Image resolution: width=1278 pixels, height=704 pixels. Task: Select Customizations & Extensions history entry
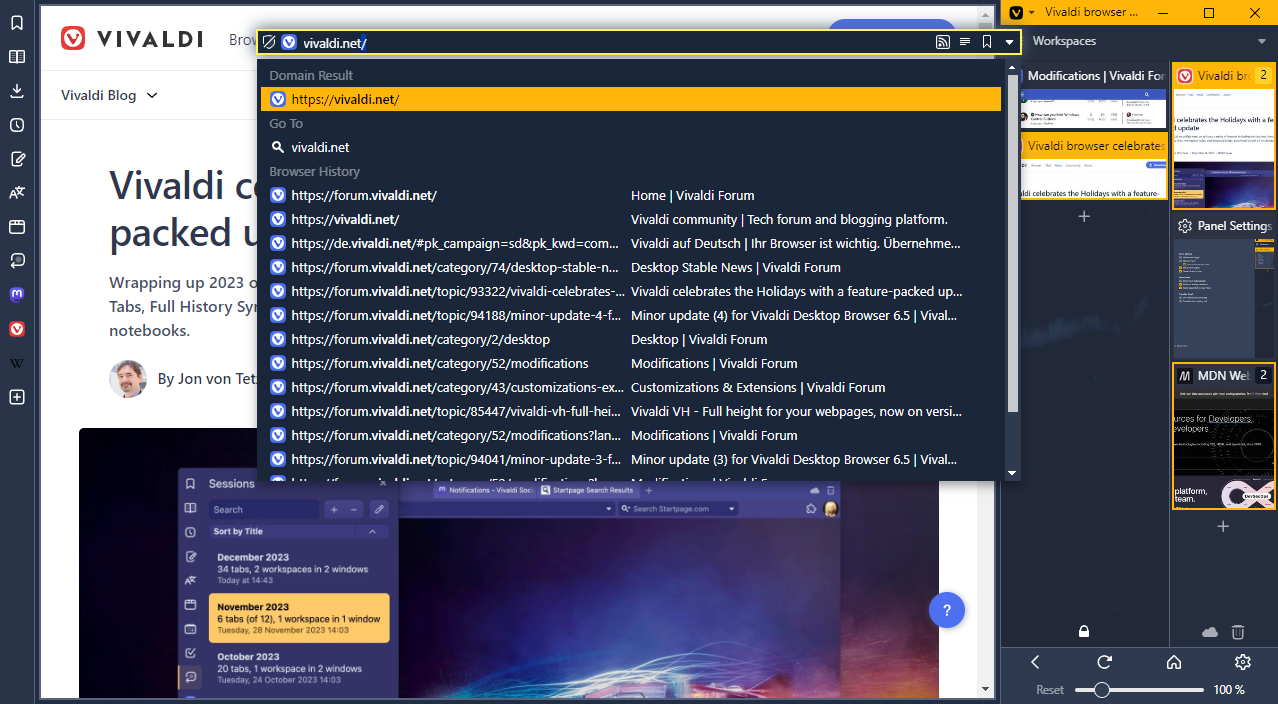(x=631, y=387)
